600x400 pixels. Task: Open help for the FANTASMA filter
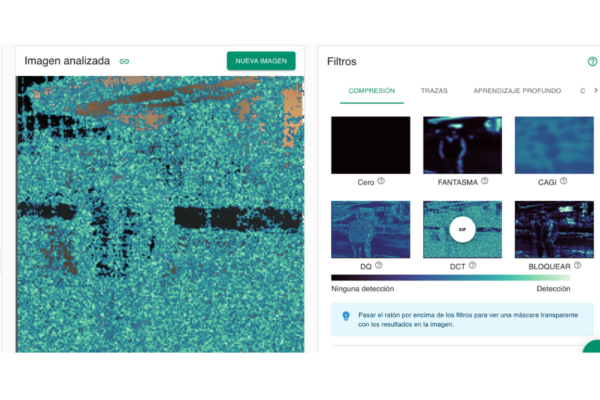point(485,181)
